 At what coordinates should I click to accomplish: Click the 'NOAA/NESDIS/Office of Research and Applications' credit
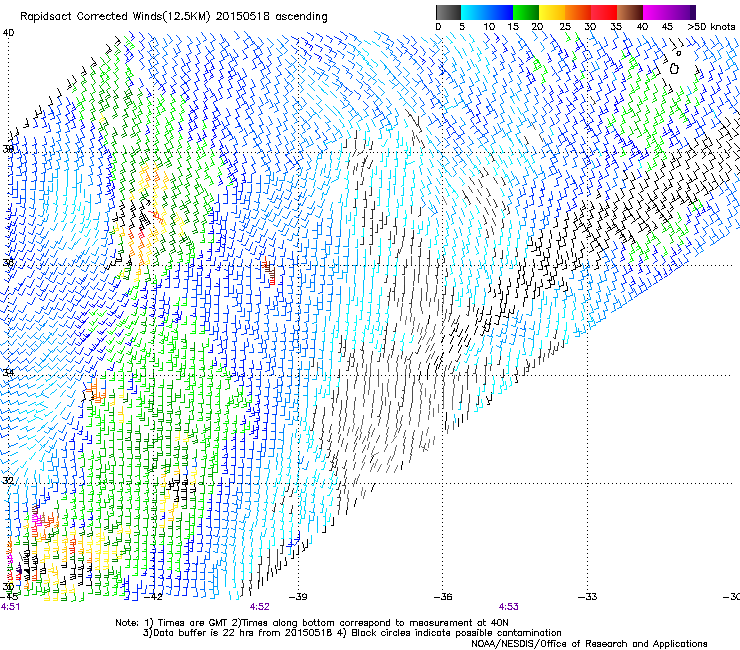click(589, 644)
